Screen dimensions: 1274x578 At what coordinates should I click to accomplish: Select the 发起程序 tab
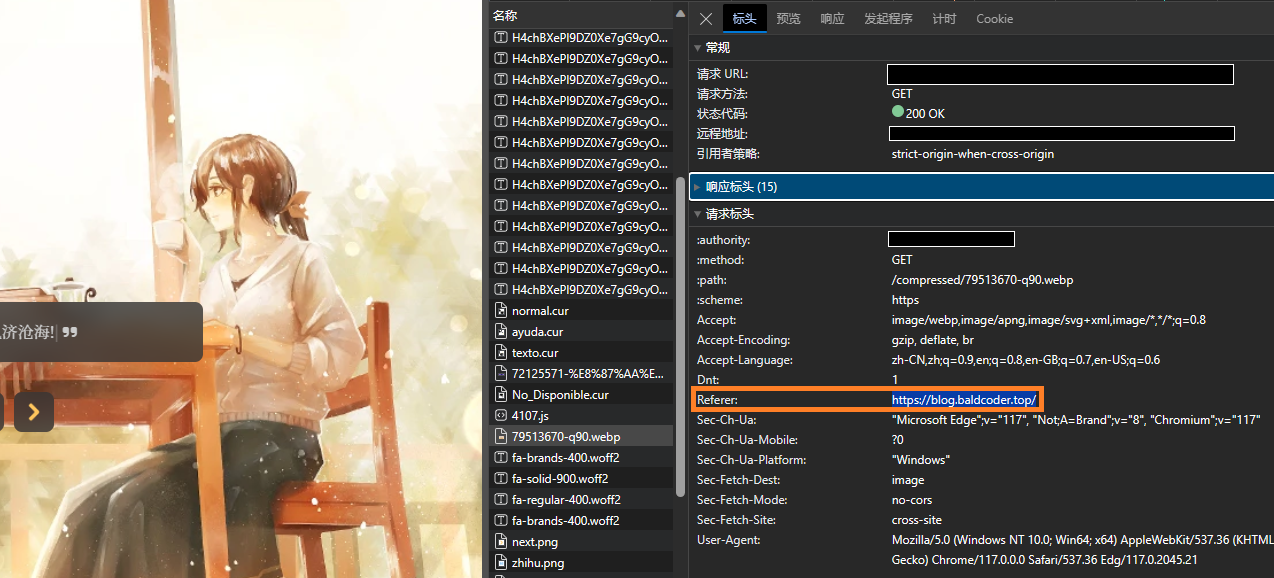click(888, 19)
